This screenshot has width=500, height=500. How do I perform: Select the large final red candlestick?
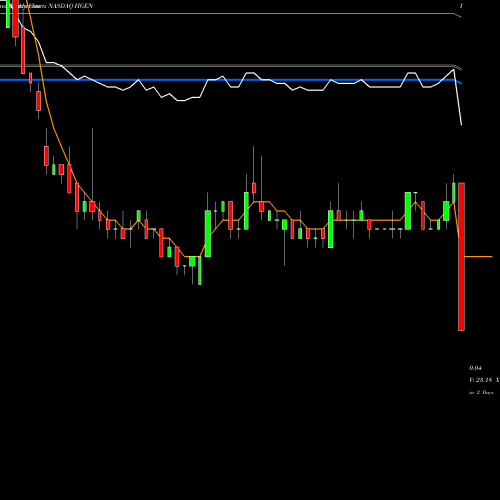pyautogui.click(x=461, y=257)
